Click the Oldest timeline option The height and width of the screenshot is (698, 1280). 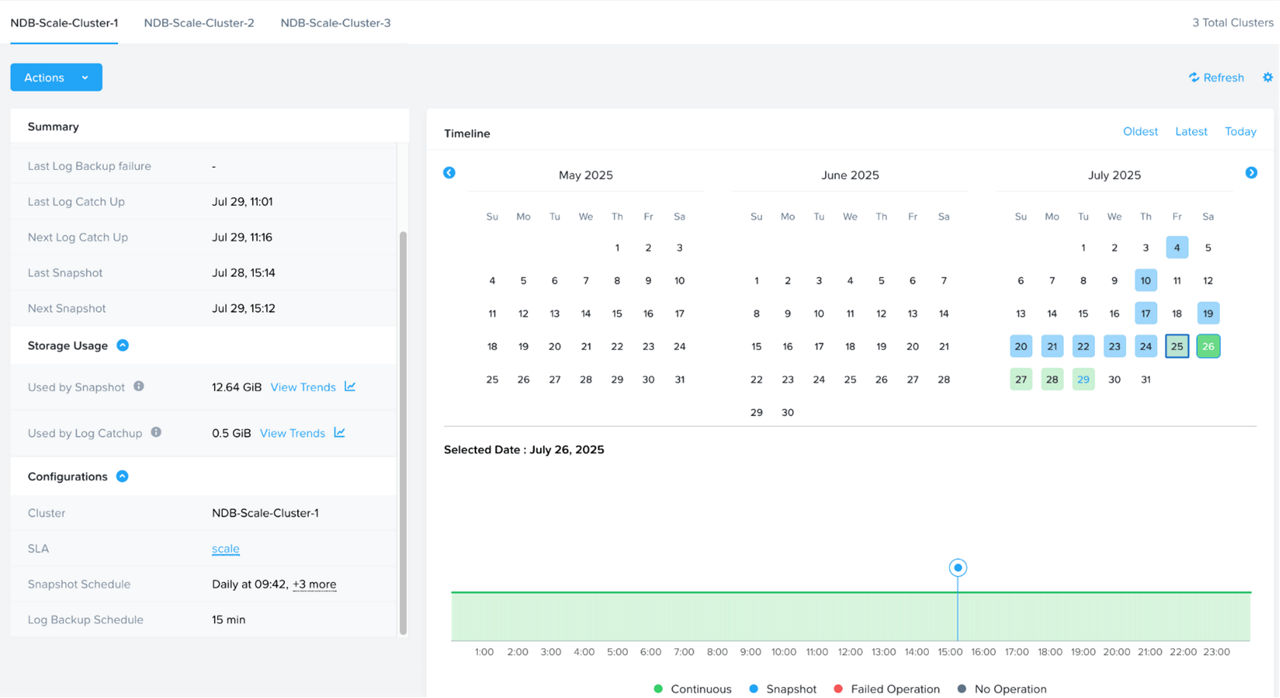click(1140, 131)
